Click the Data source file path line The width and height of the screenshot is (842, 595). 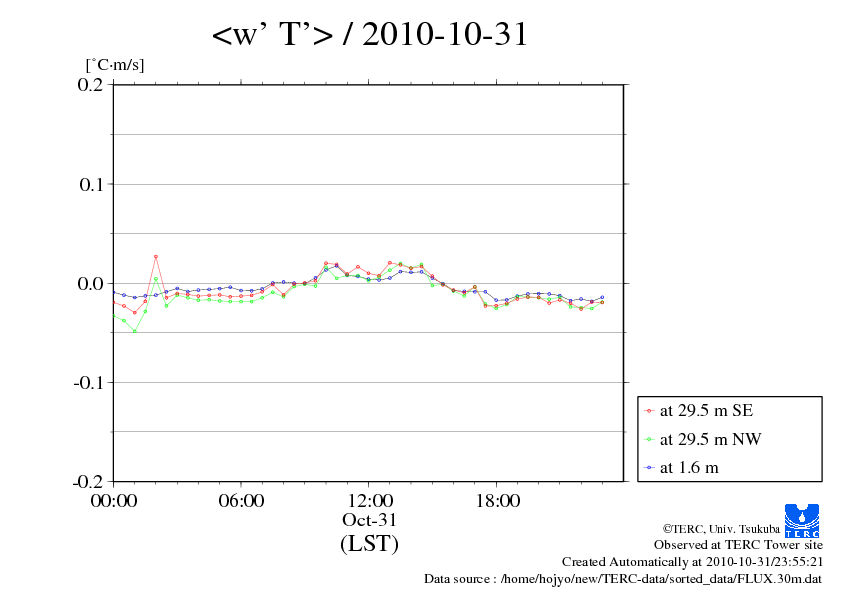(623, 579)
